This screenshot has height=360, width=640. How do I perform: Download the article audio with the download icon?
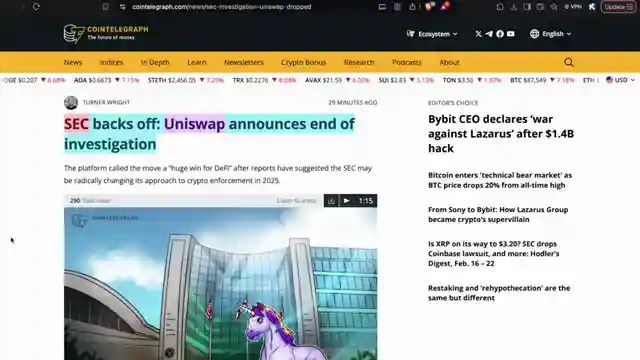click(331, 200)
